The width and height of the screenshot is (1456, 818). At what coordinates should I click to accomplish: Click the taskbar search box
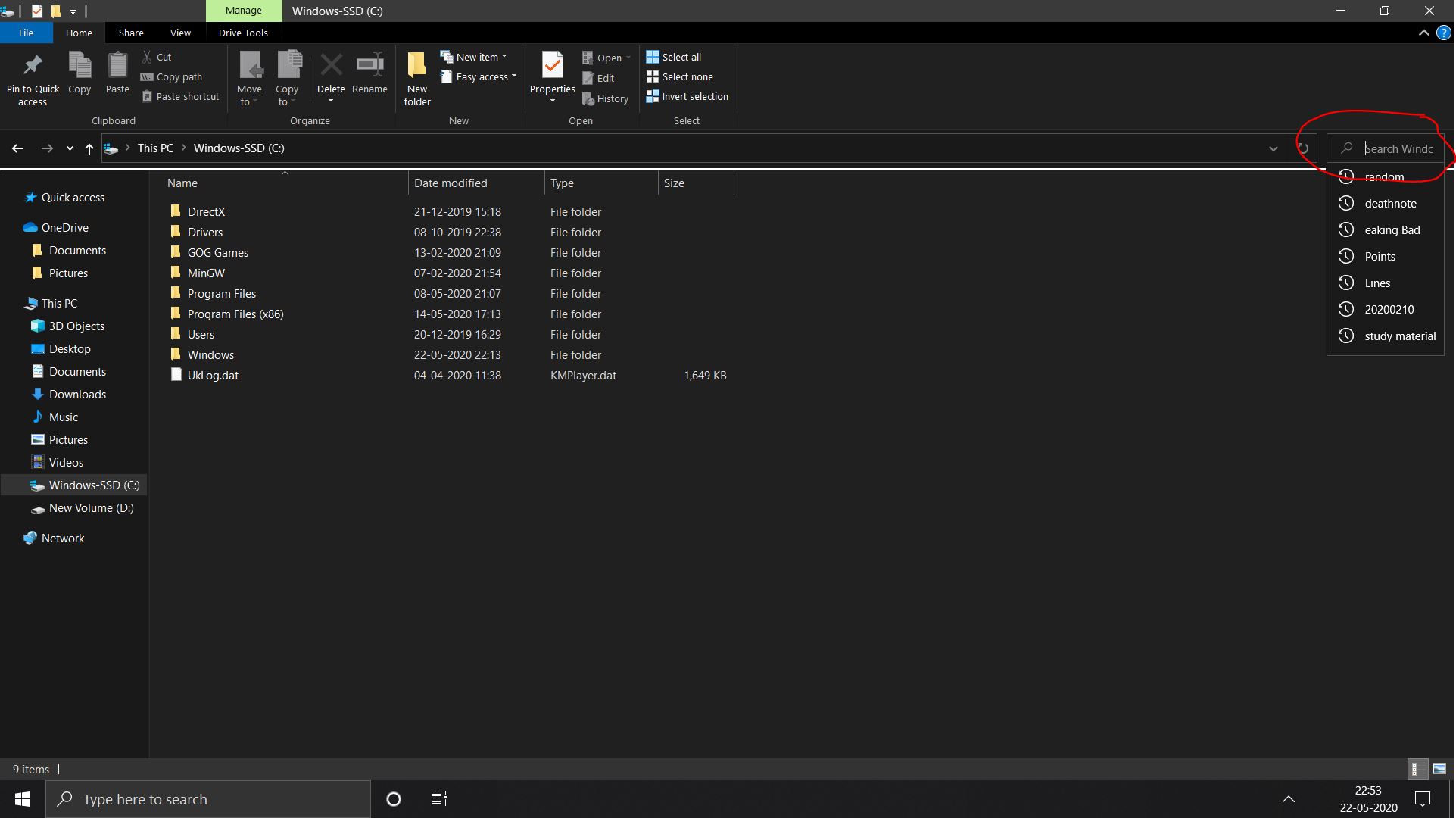[x=208, y=799]
